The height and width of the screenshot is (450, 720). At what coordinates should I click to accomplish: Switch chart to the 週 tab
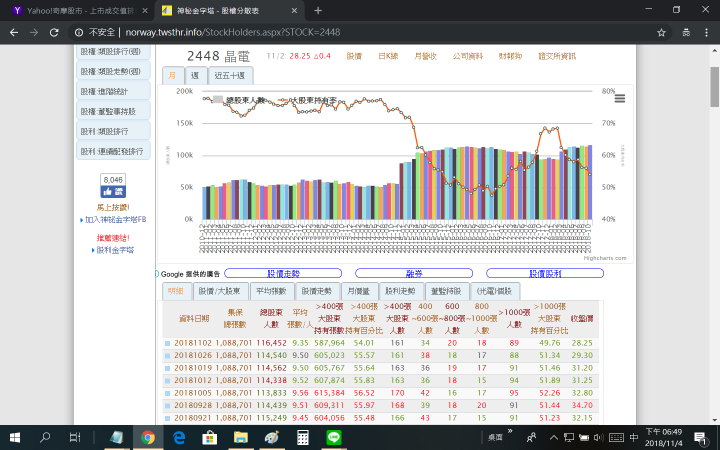coord(192,75)
